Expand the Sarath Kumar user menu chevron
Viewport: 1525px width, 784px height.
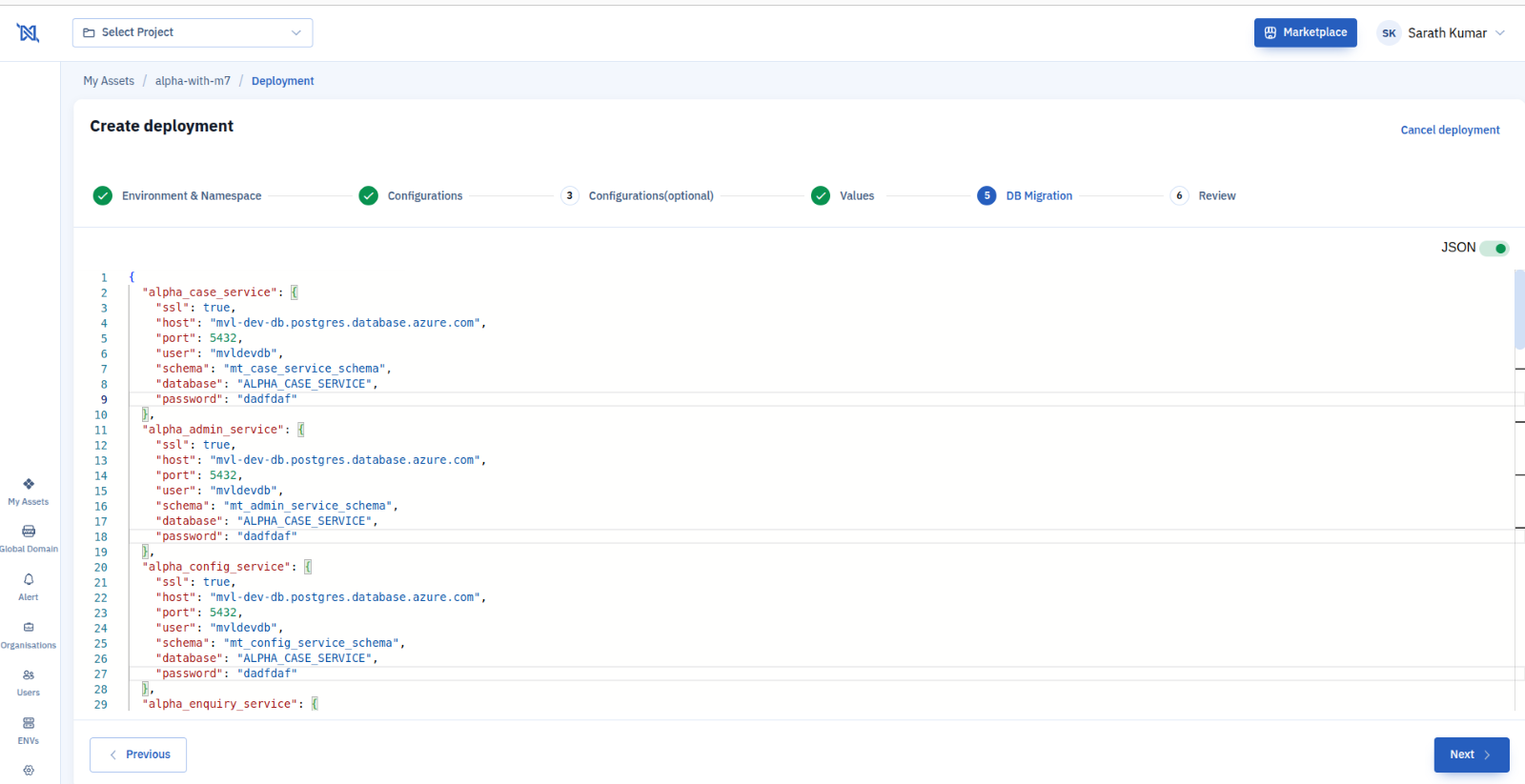pyautogui.click(x=1500, y=33)
